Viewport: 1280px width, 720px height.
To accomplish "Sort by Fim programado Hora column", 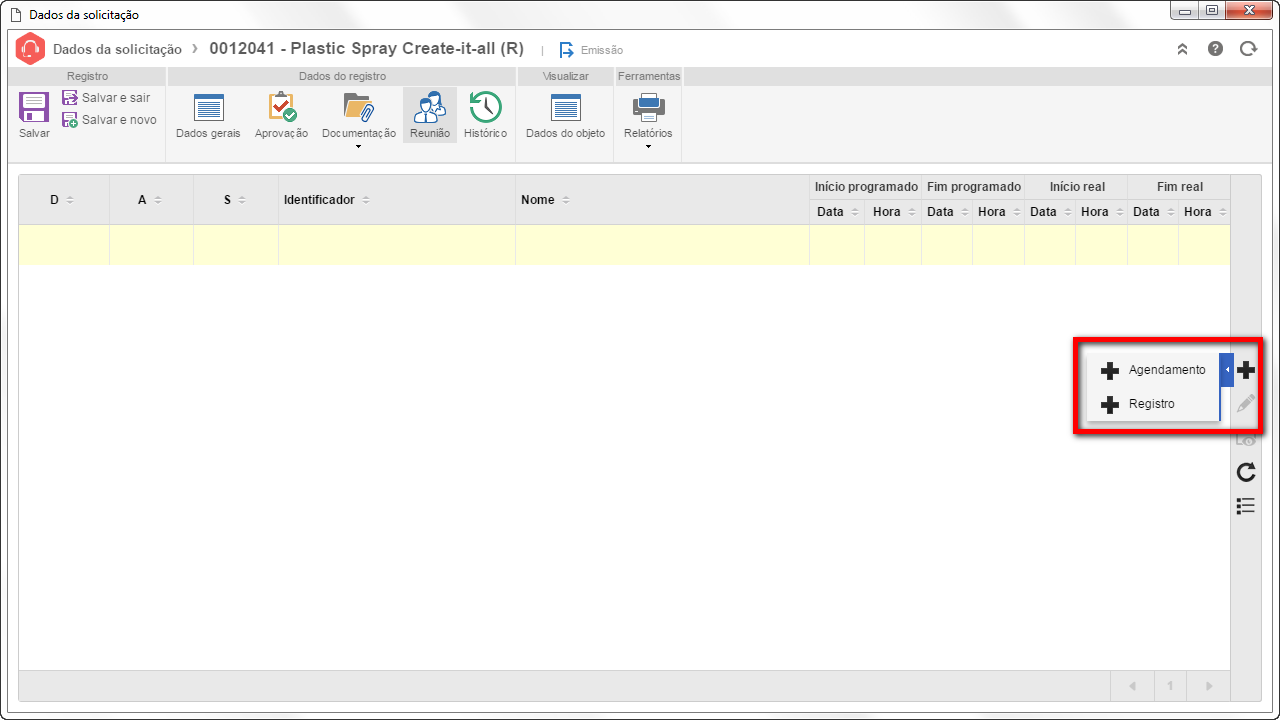I will pos(998,212).
